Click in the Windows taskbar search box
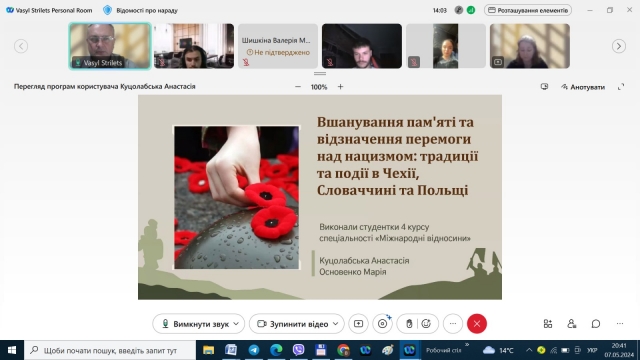640x360 pixels. tap(110, 350)
